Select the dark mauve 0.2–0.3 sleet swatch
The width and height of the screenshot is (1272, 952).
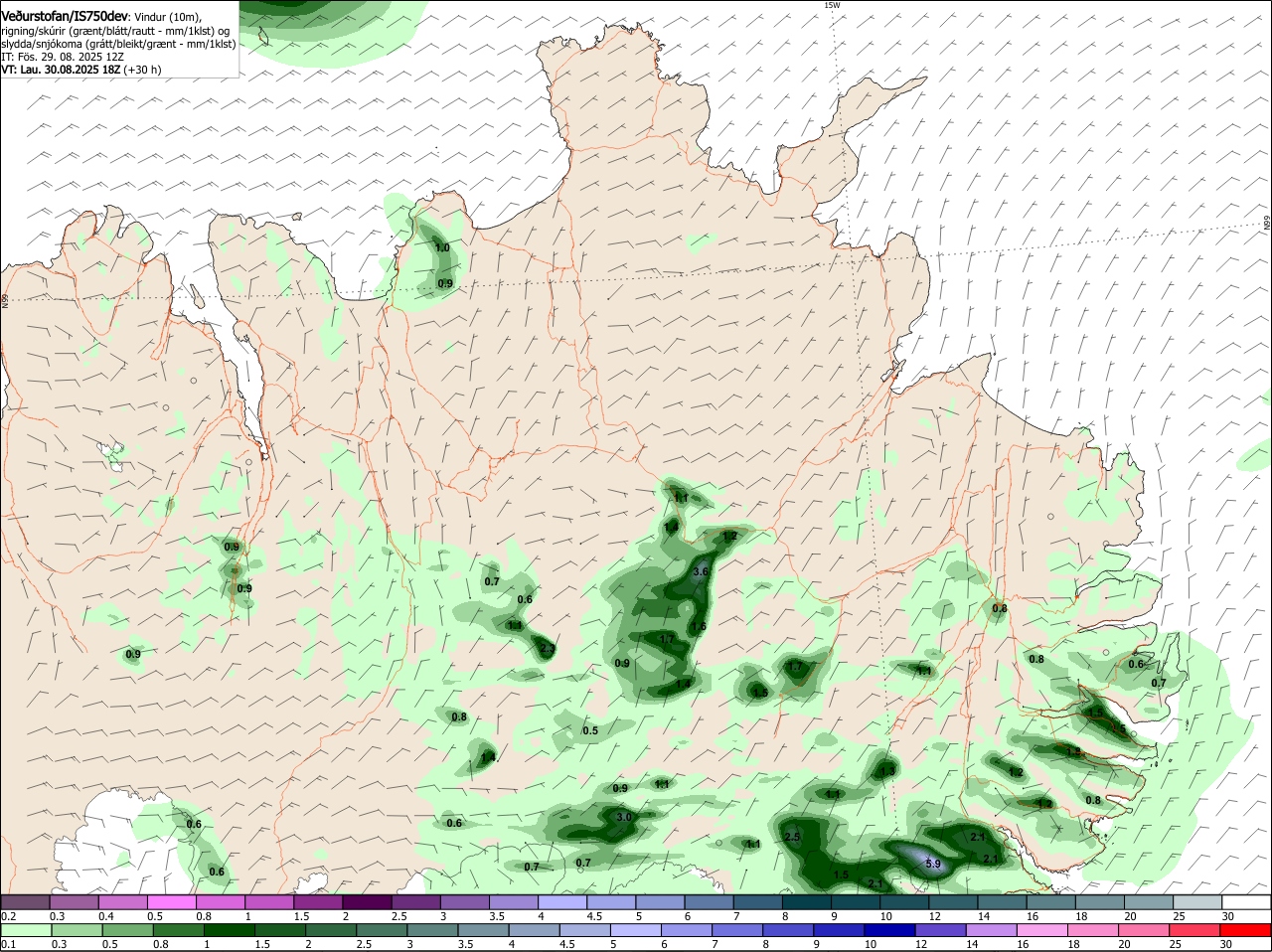pos(25,901)
